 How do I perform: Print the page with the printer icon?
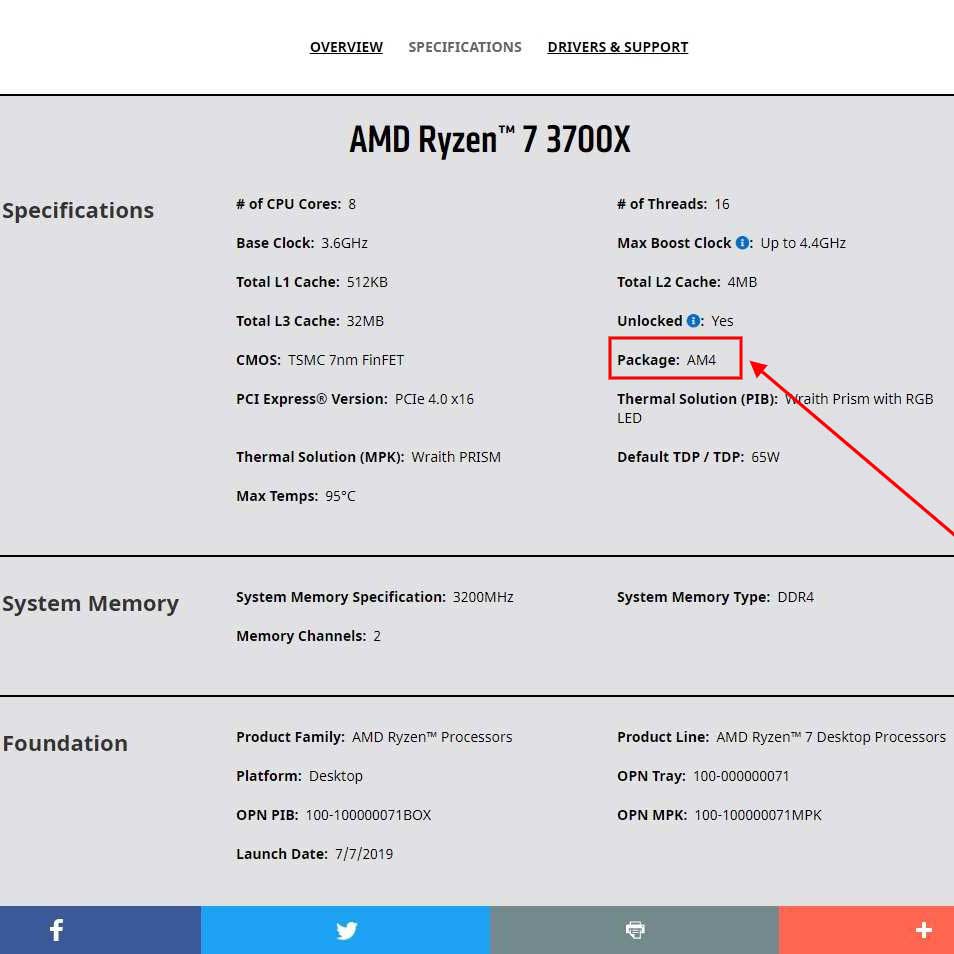point(635,930)
